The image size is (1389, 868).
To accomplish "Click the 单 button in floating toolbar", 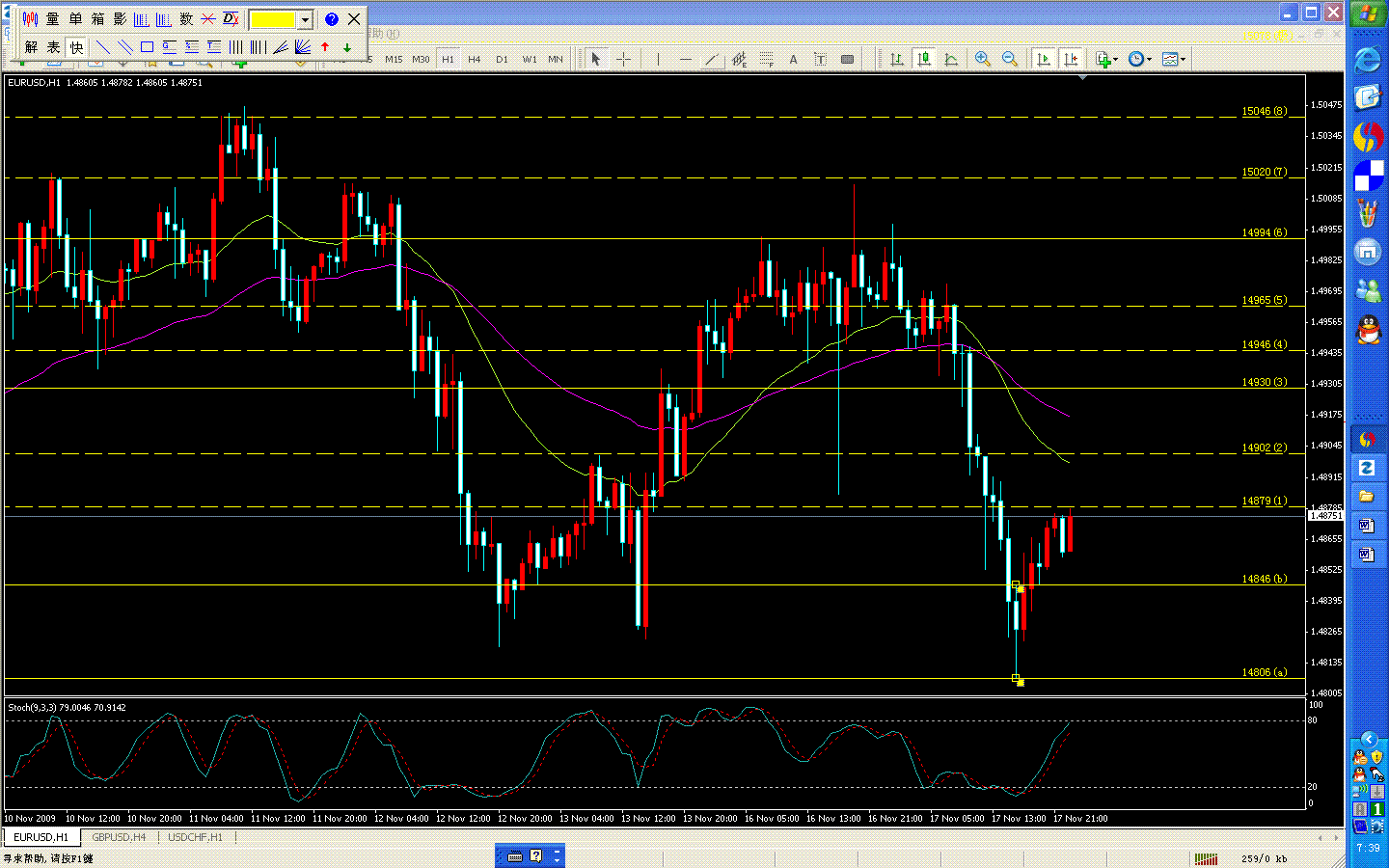I will [75, 18].
